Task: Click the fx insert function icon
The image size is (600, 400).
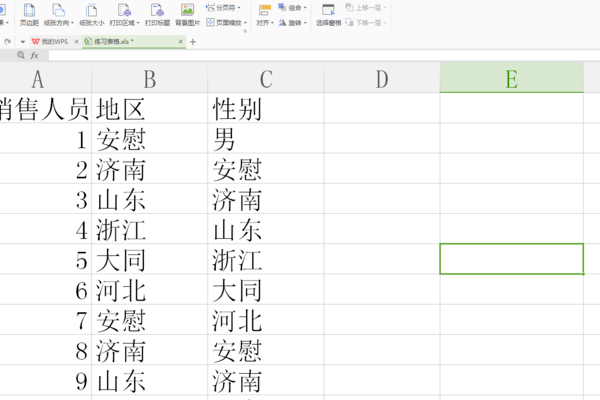Action: tap(34, 56)
